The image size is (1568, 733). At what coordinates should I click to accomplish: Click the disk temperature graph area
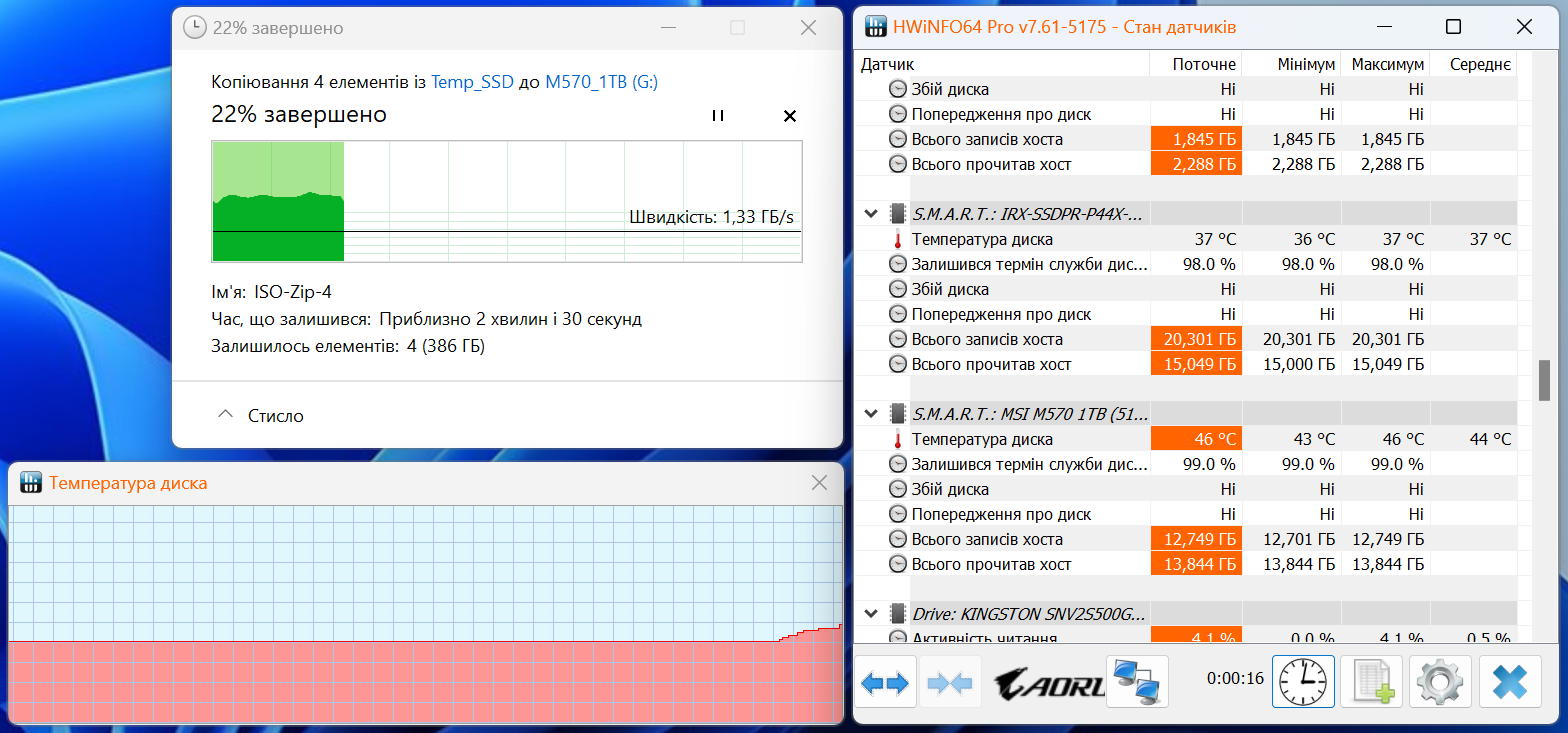[426, 614]
